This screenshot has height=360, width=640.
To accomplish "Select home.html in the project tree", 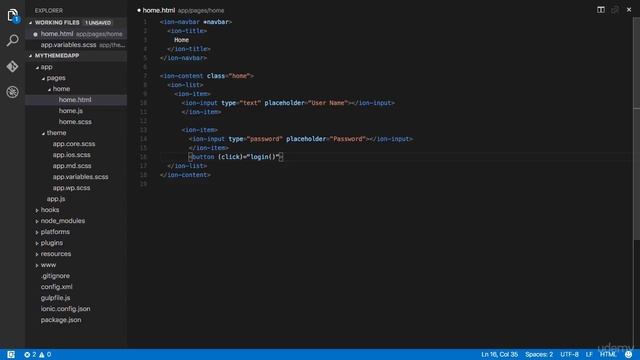I will (76, 100).
